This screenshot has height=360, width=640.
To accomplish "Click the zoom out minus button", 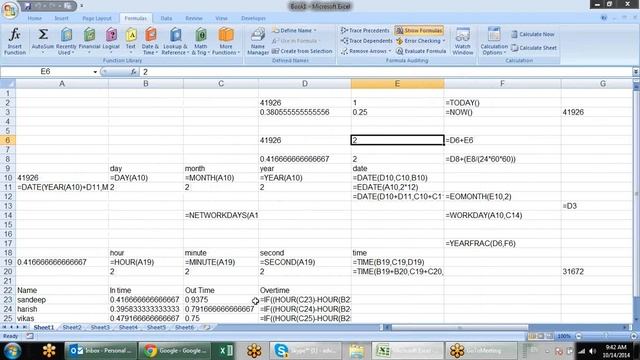I will click(x=578, y=336).
